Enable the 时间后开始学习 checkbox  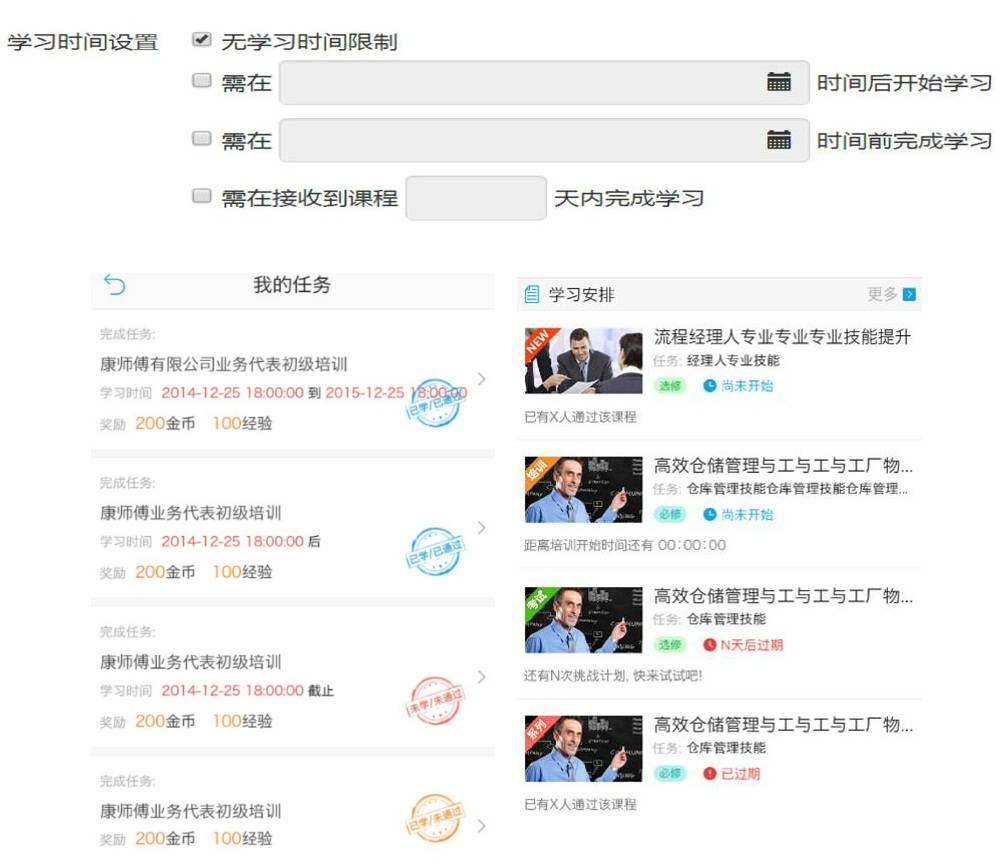(x=202, y=82)
